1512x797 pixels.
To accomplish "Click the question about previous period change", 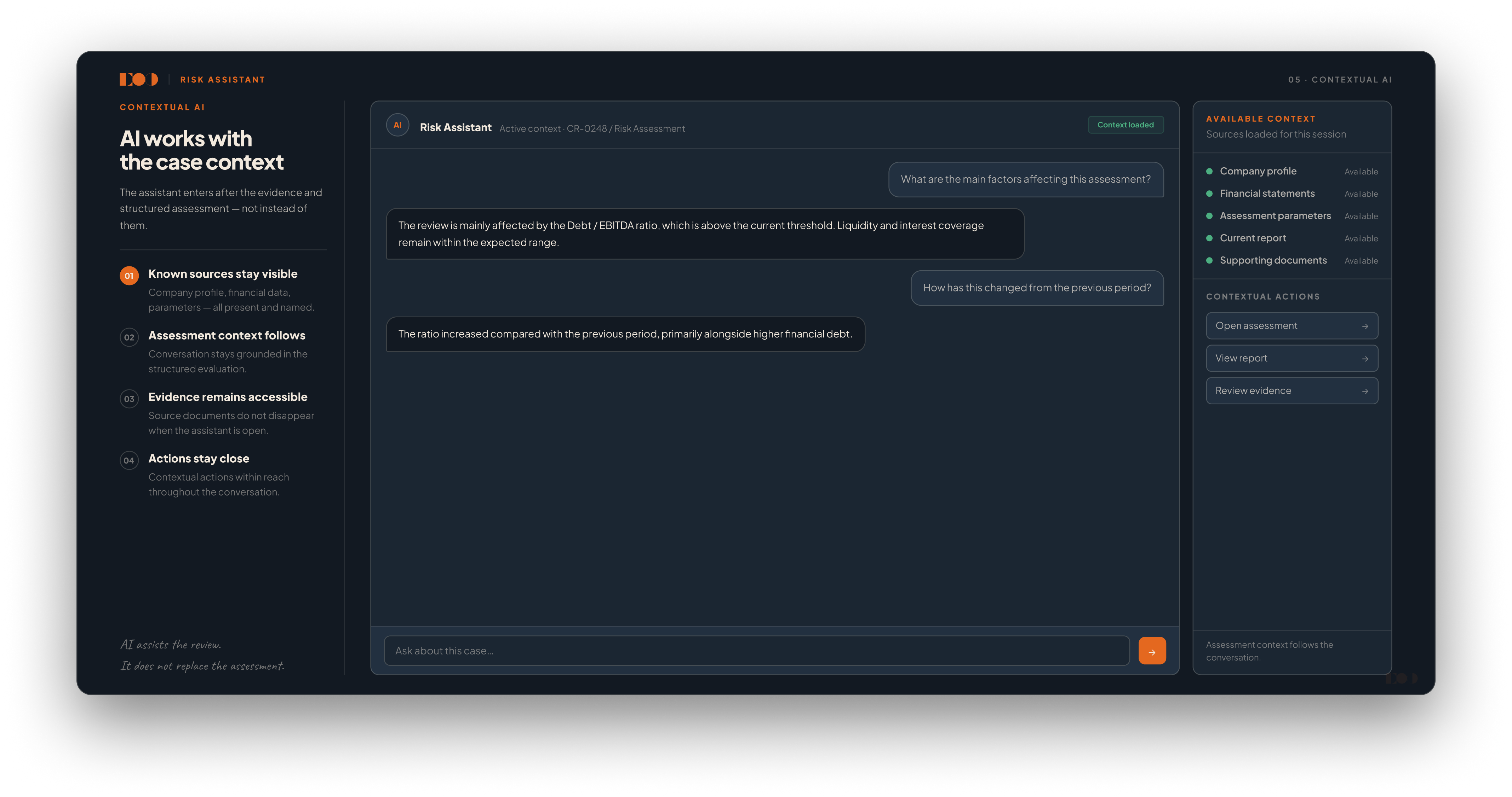I will coord(1037,288).
